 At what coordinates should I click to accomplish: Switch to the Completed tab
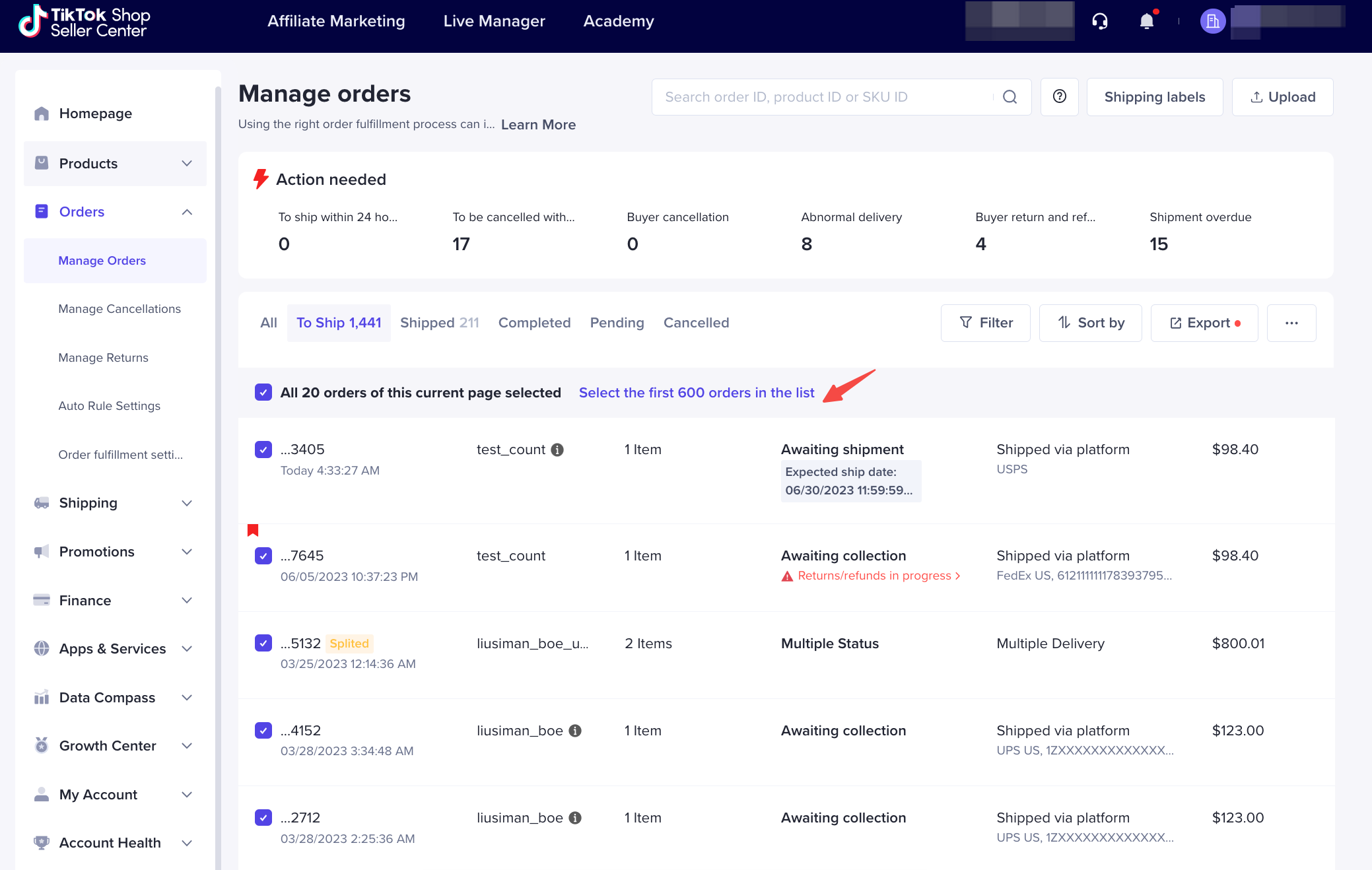(534, 323)
